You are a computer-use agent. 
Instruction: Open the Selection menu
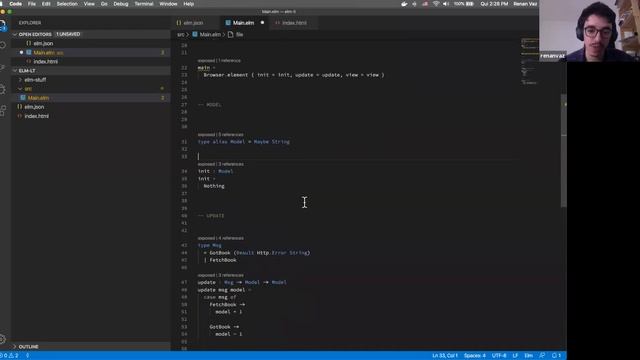pos(67,4)
